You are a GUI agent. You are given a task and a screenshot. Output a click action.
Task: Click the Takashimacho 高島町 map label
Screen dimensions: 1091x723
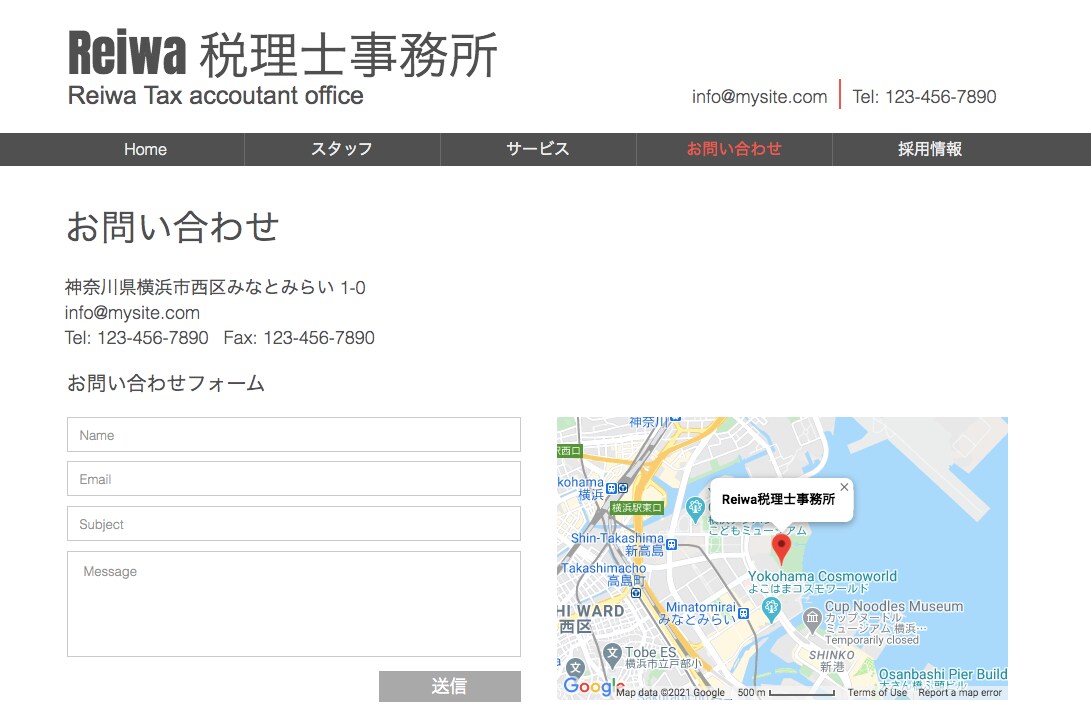pyautogui.click(x=604, y=574)
